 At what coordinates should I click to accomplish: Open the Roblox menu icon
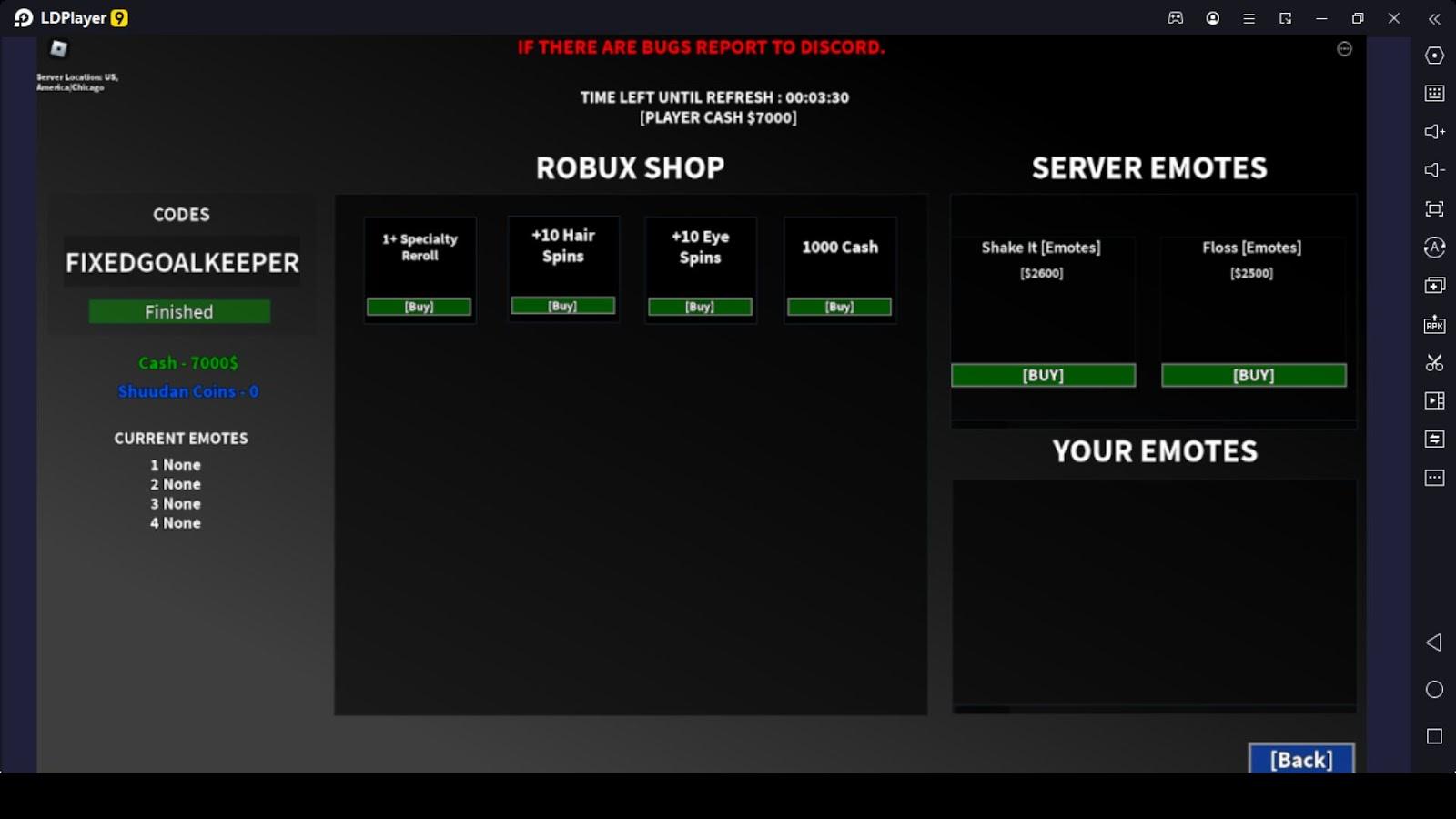[x=59, y=48]
